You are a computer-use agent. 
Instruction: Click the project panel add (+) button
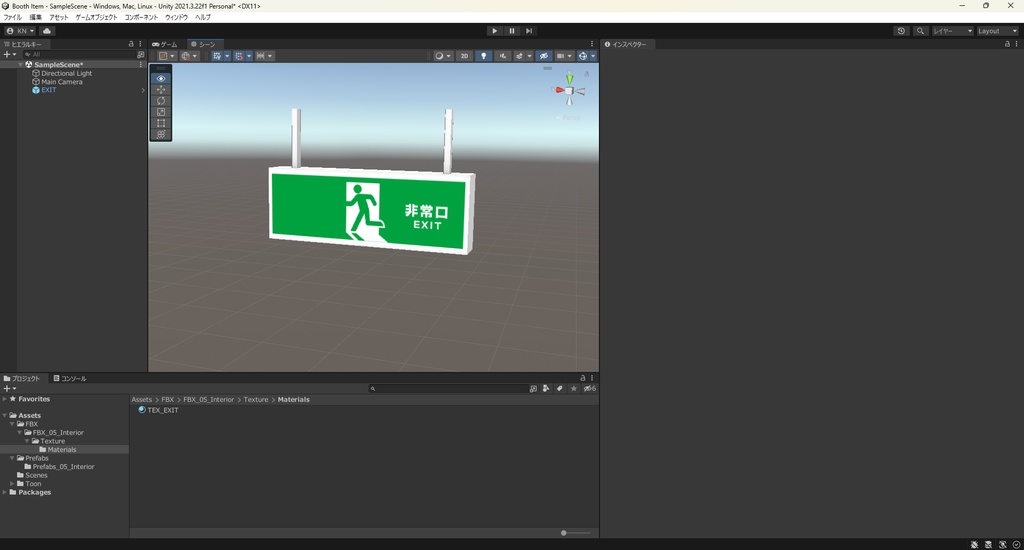click(9, 389)
